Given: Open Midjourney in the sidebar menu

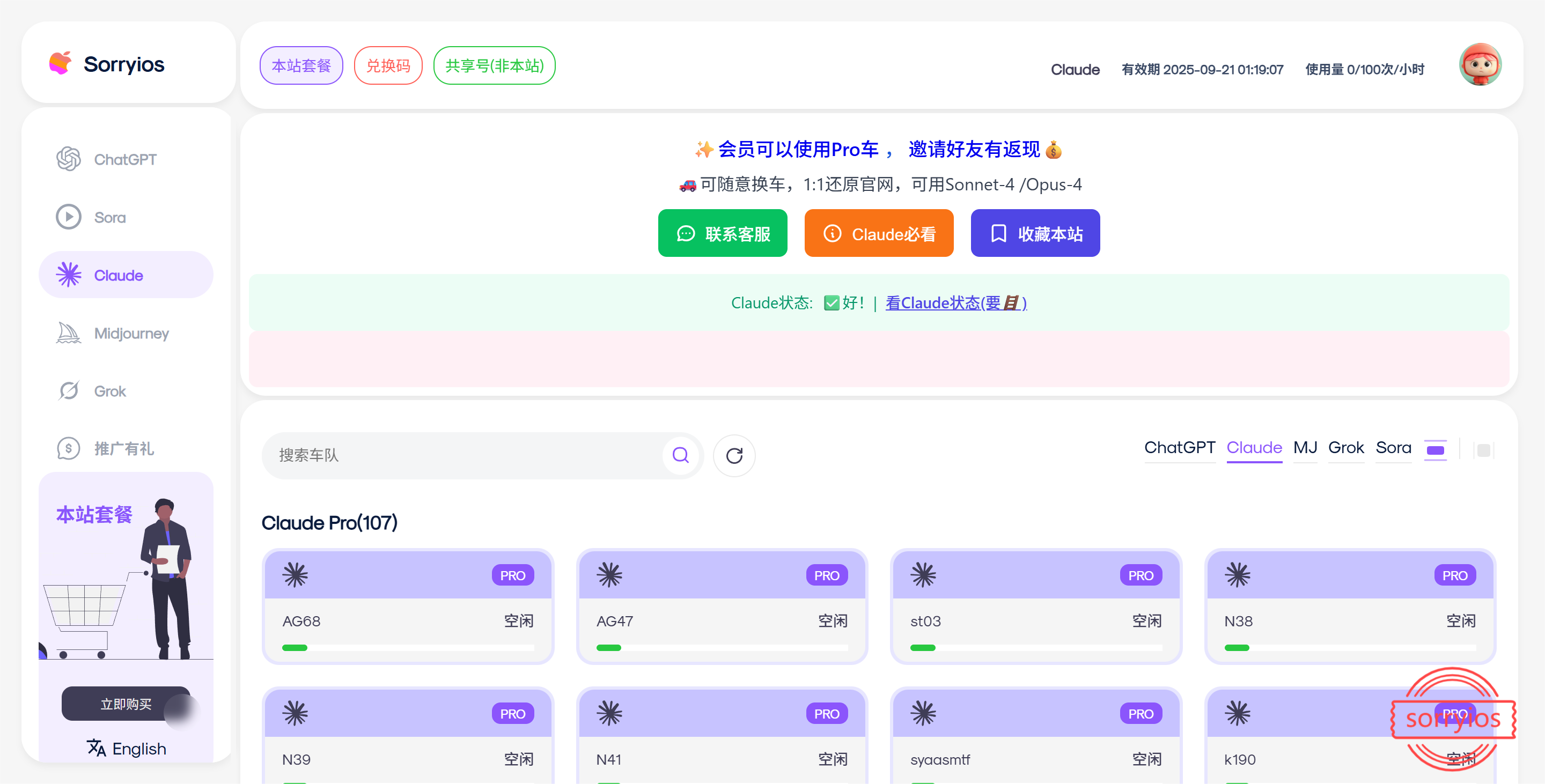Looking at the screenshot, I should tap(126, 332).
